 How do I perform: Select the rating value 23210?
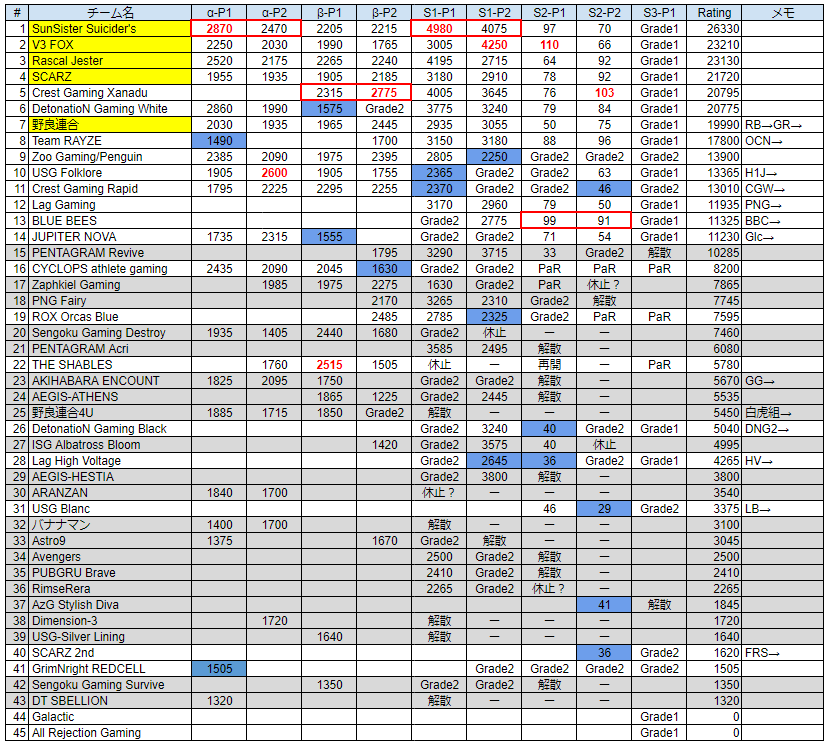tap(714, 45)
